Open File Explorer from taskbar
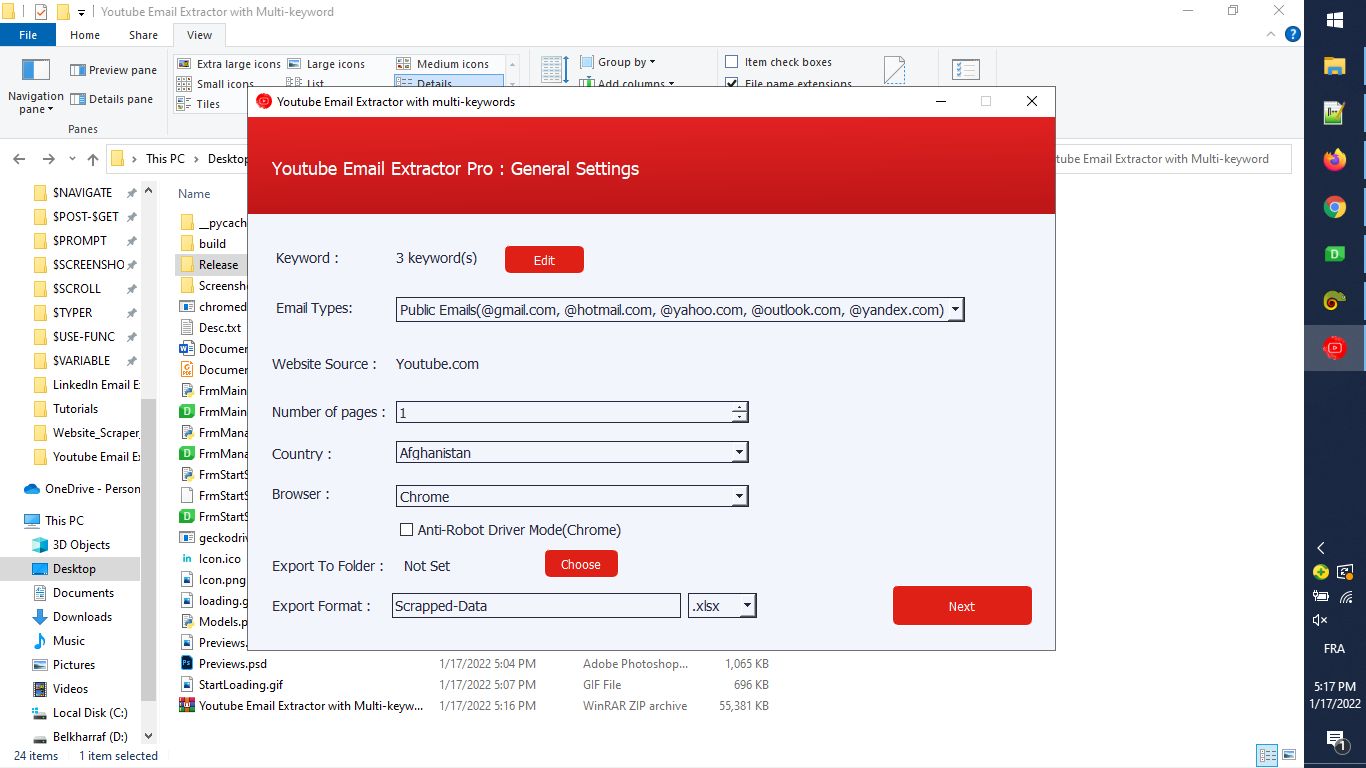 1334,67
